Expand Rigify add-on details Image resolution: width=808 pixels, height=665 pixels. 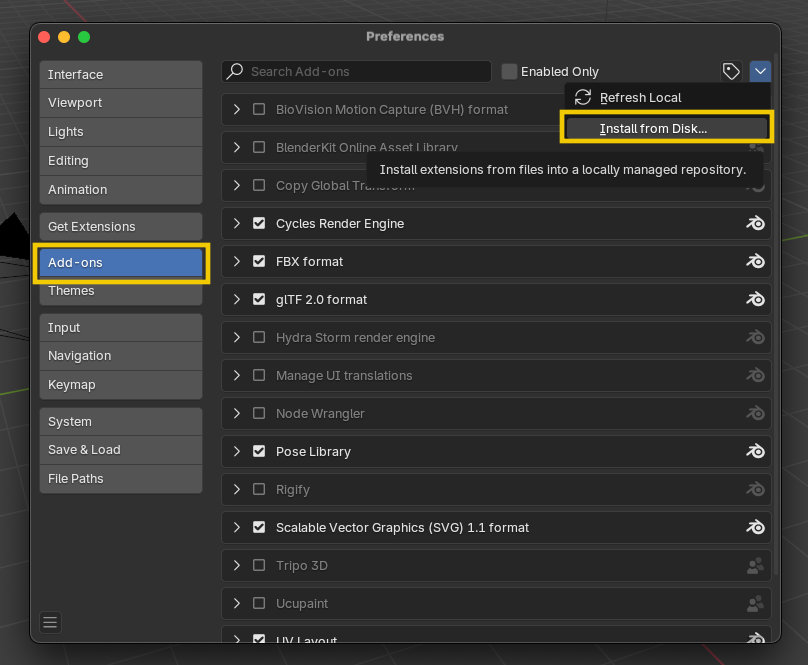click(237, 489)
